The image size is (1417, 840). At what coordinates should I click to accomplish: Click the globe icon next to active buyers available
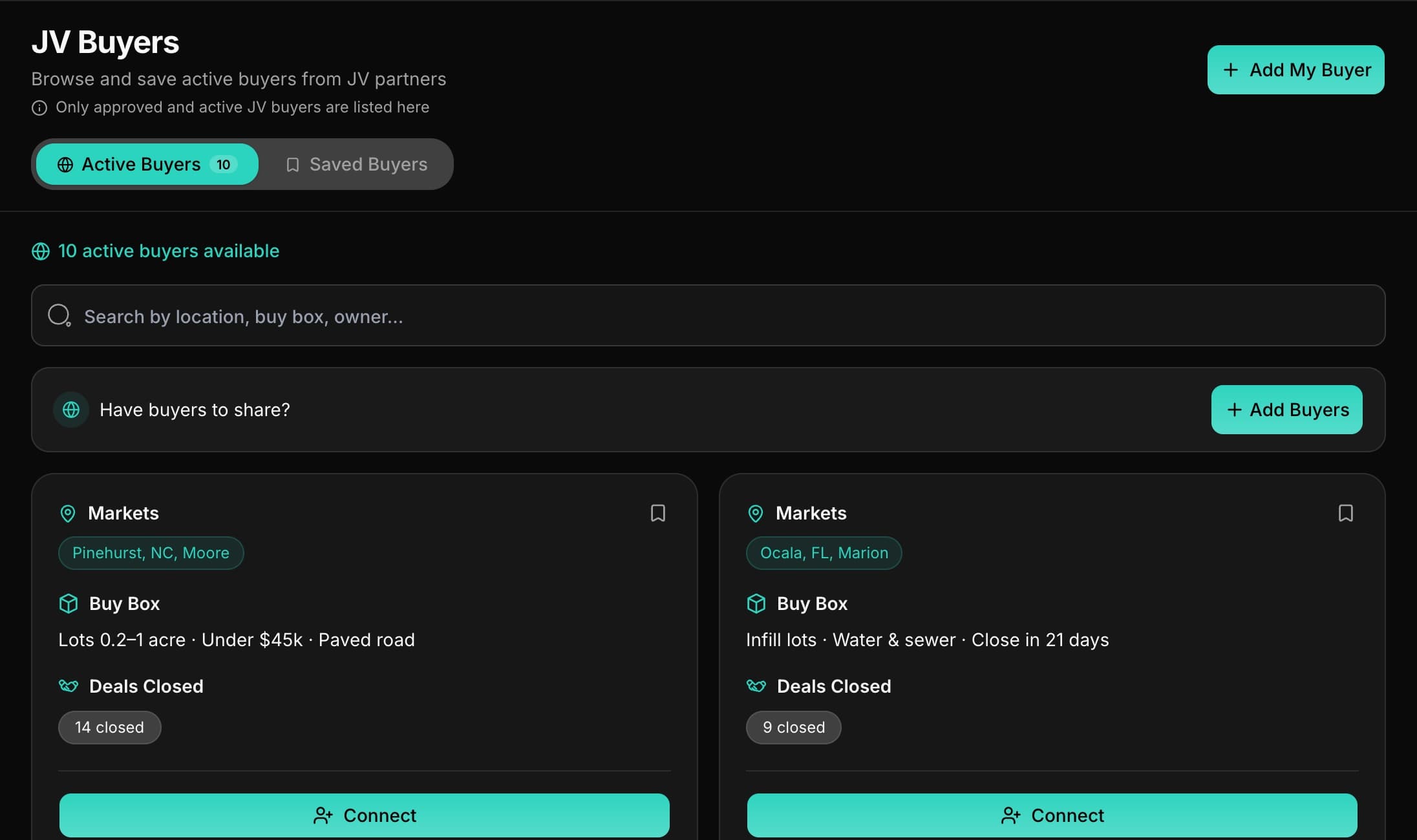click(x=41, y=251)
